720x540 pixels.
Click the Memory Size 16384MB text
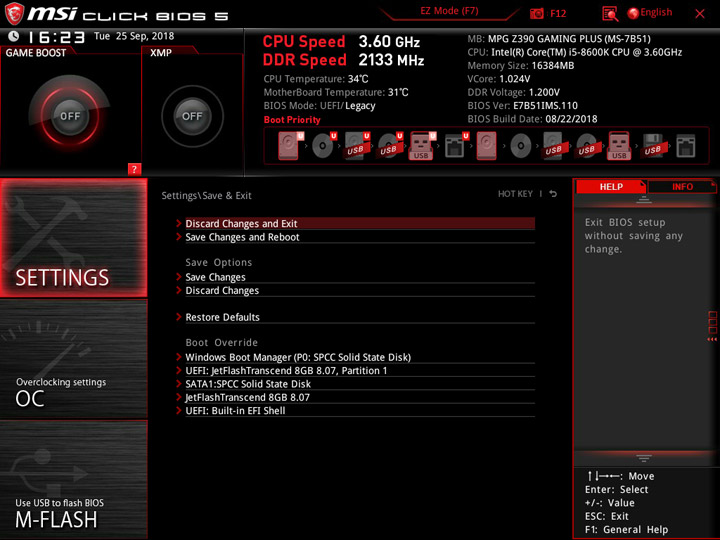pos(521,66)
